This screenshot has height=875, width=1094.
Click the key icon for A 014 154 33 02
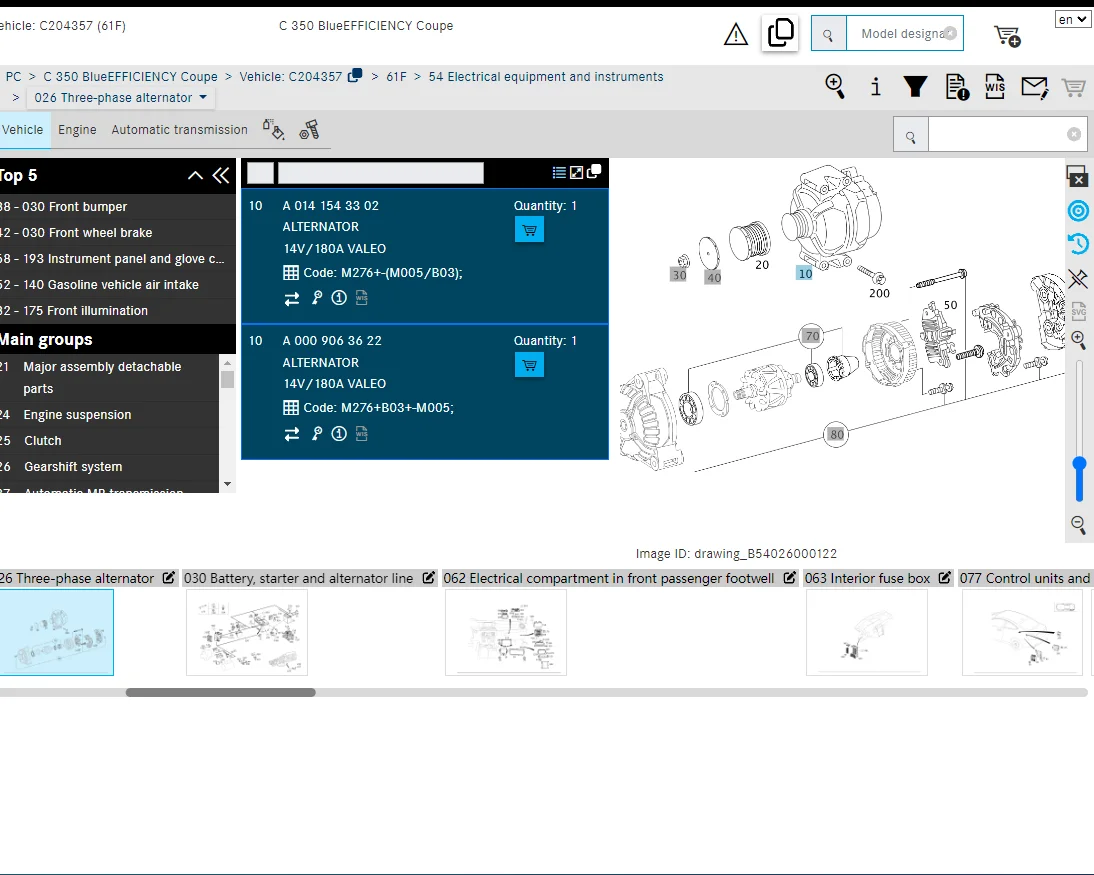[317, 298]
